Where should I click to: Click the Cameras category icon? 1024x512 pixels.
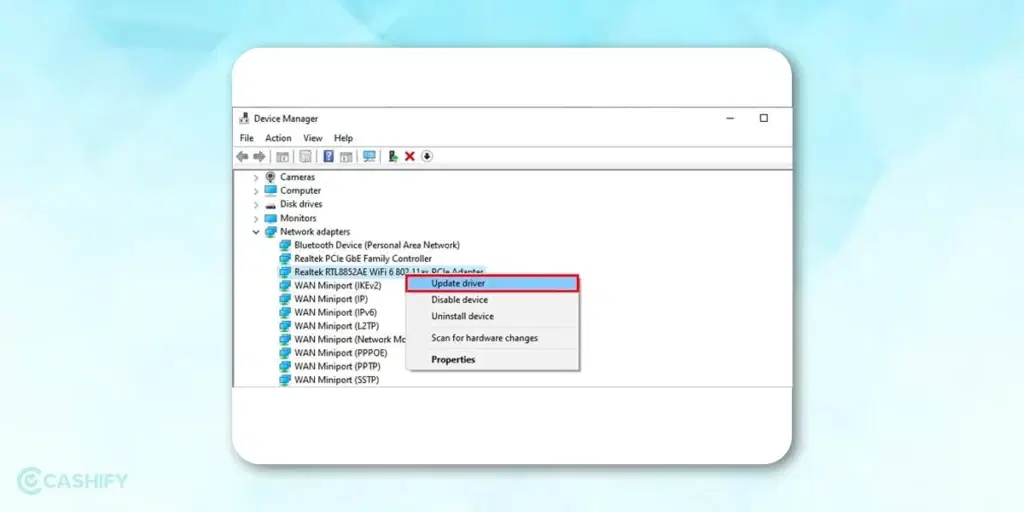click(271, 177)
